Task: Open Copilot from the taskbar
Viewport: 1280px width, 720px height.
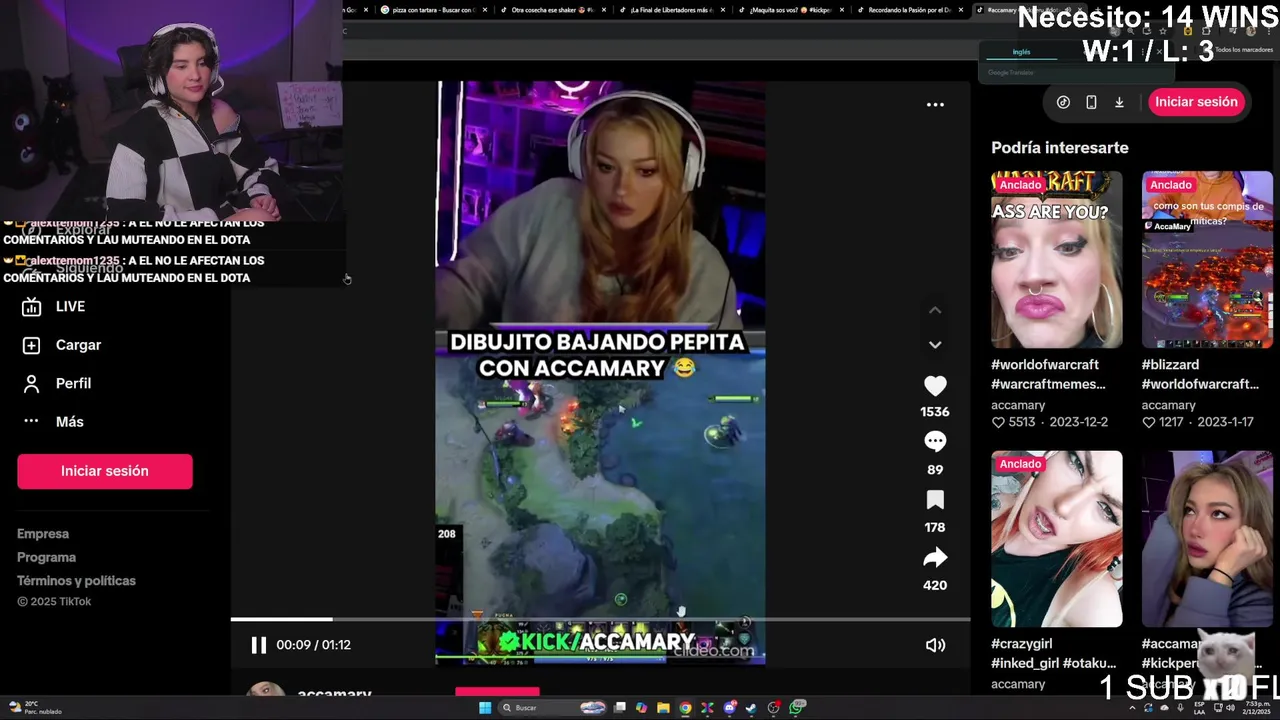Action: pos(641,708)
